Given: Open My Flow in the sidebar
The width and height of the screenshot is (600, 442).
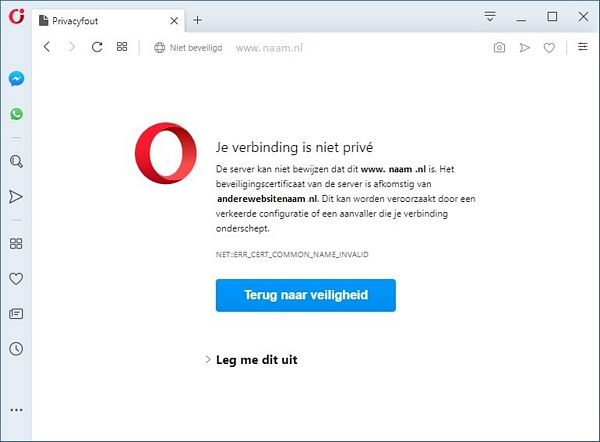Looking at the screenshot, I should tap(16, 197).
